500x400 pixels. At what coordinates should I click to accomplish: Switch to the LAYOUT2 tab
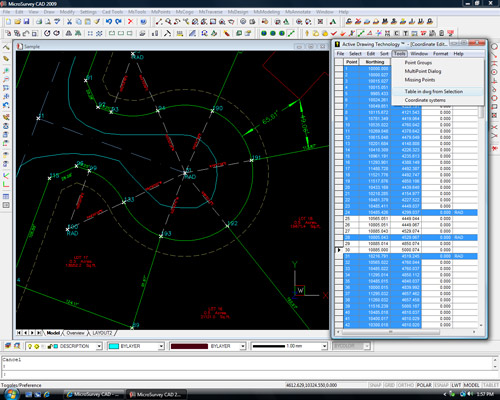click(x=102, y=333)
